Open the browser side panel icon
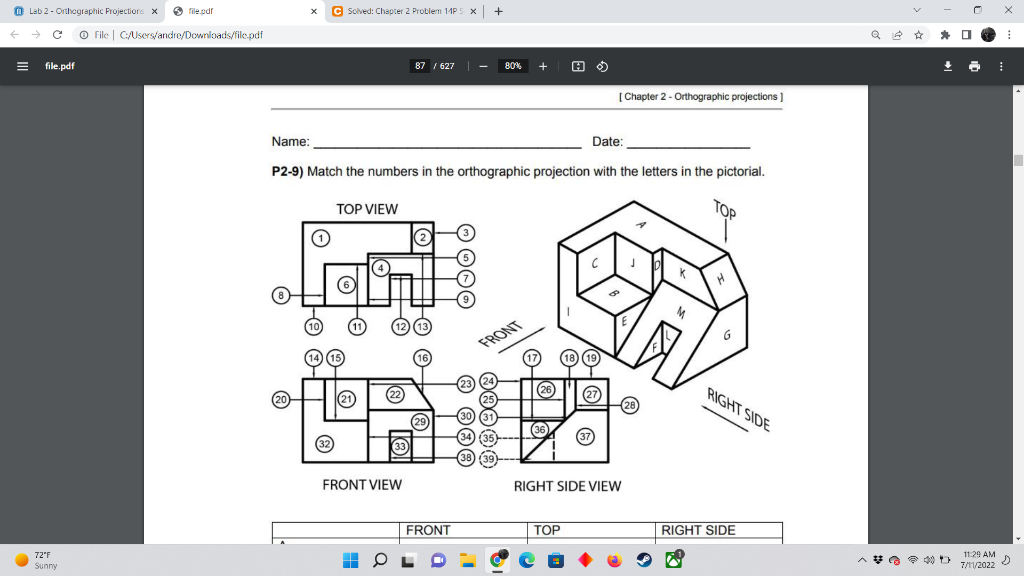The height and width of the screenshot is (576, 1024). 966,35
